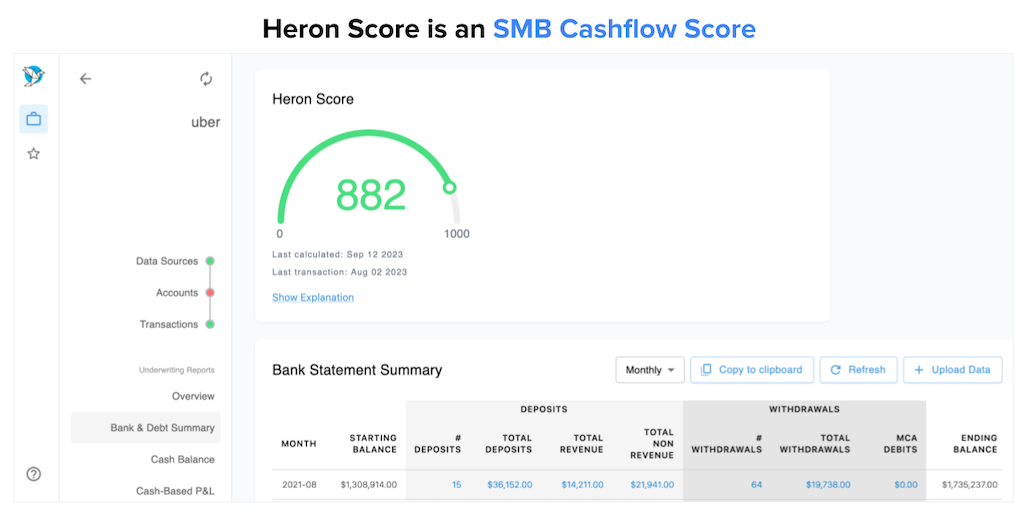Click the Refresh button
1024x512 pixels.
click(x=858, y=370)
